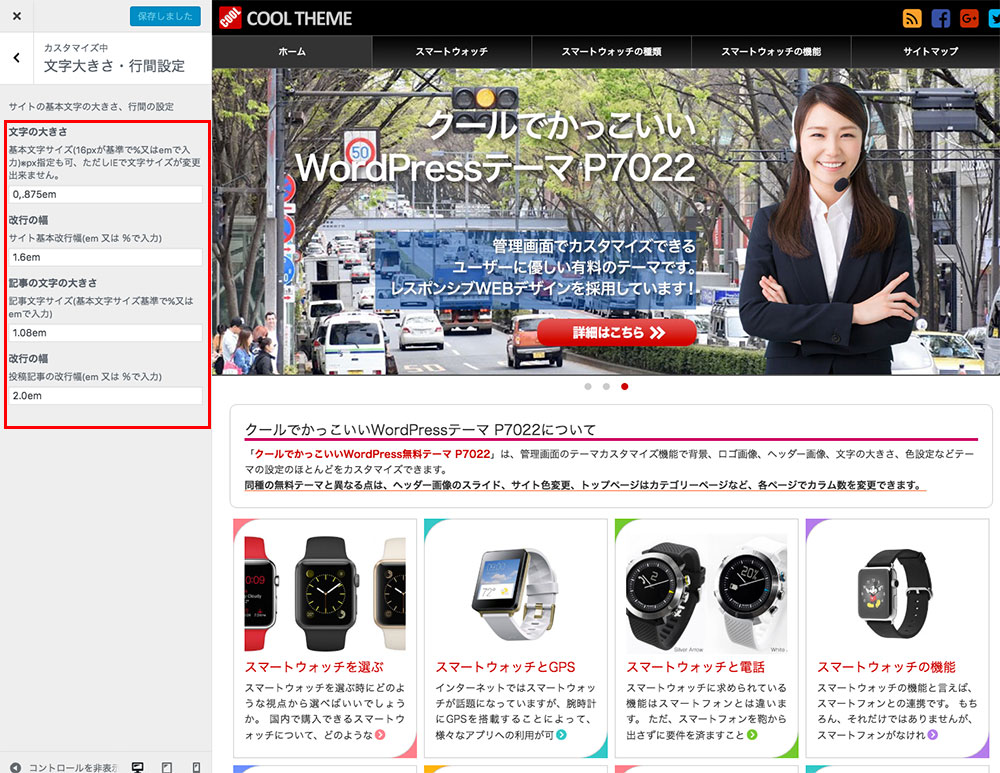The width and height of the screenshot is (1000, 773).
Task: Click the red read-more arrow in スマートウォッチを選ぶ card
Action: click(381, 735)
